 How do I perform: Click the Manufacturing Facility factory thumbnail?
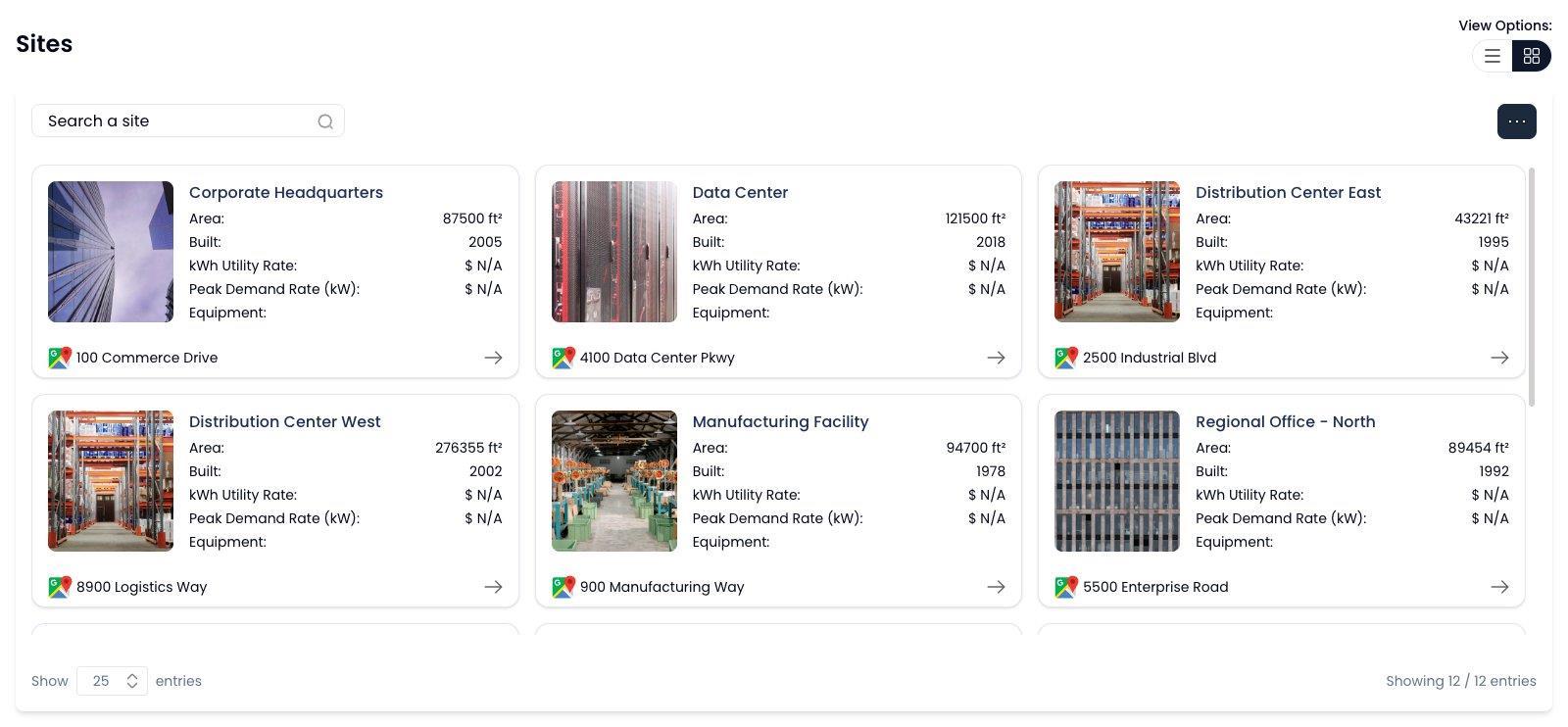(614, 481)
